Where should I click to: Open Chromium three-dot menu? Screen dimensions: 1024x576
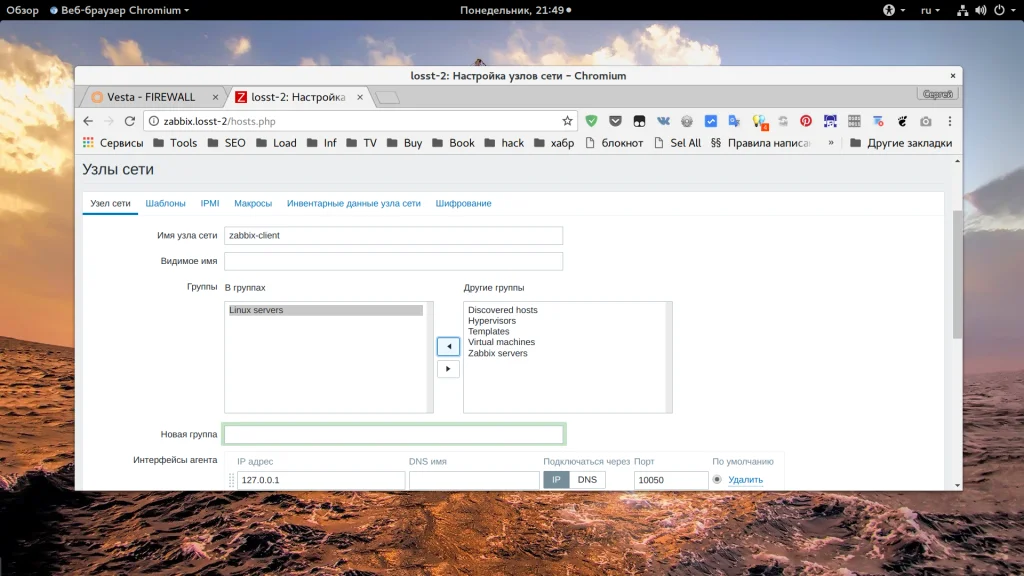click(x=948, y=121)
